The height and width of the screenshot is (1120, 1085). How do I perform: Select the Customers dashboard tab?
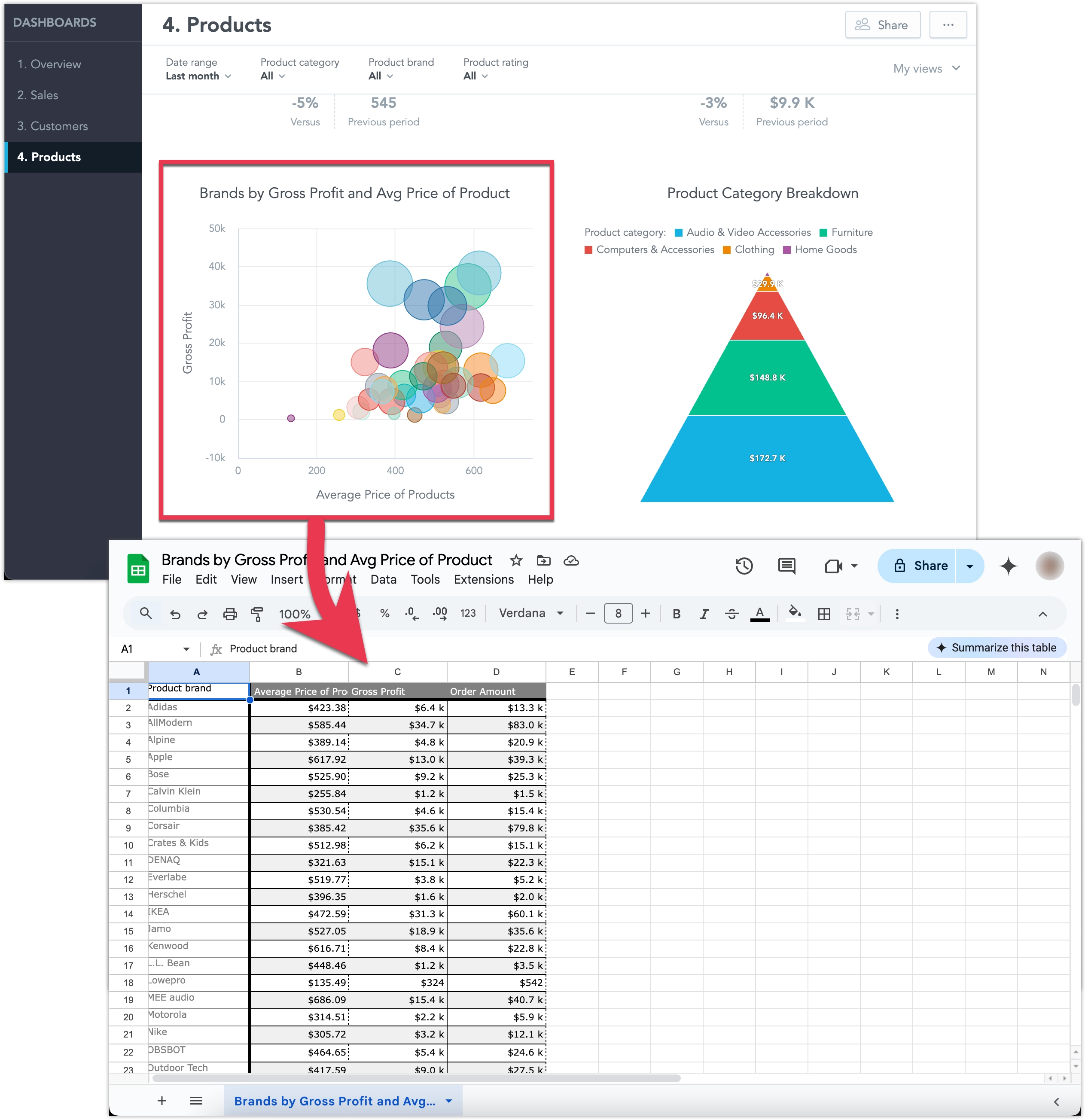pos(52,126)
